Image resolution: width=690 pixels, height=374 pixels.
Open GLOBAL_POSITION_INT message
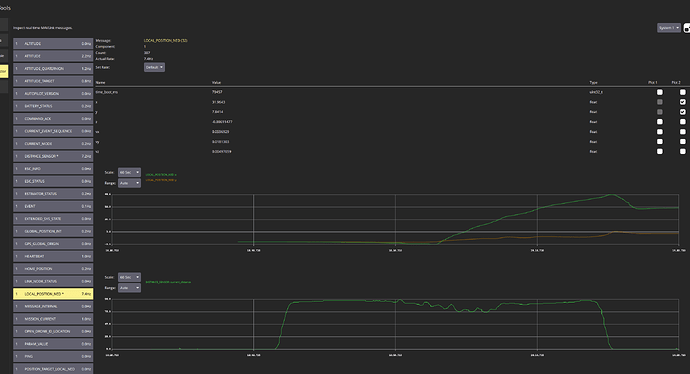[53, 231]
